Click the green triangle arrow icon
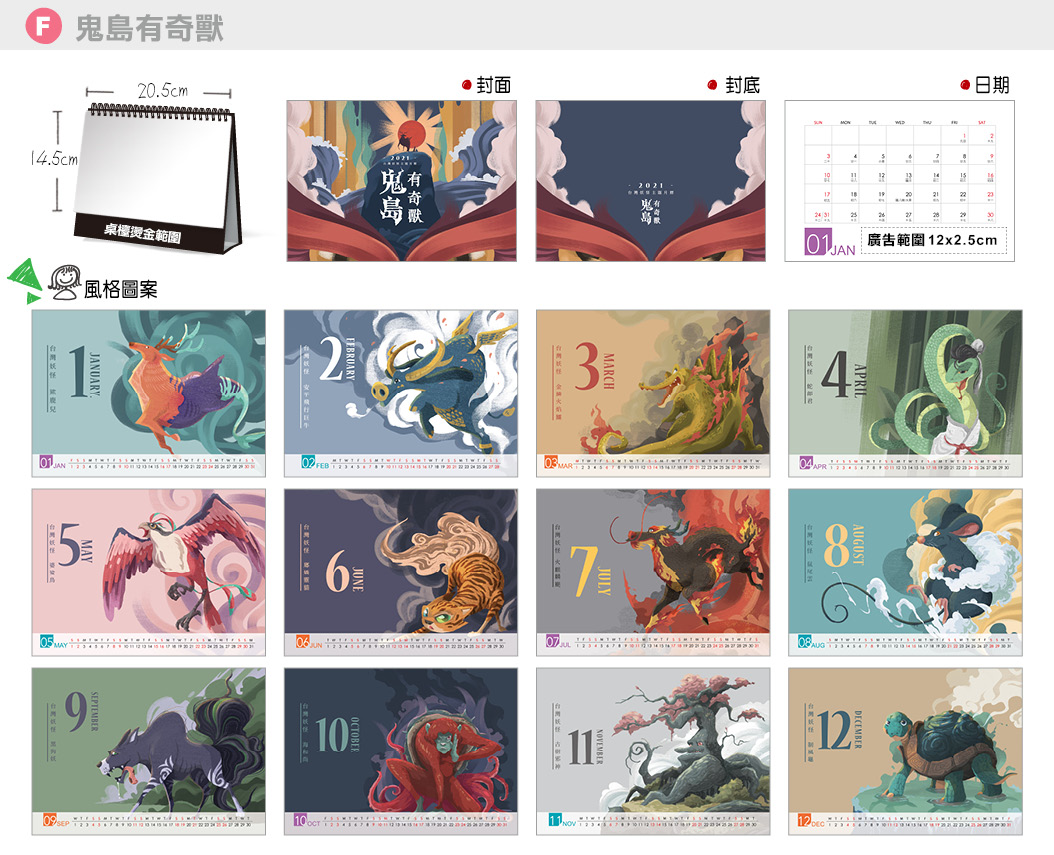Image resolution: width=1054 pixels, height=855 pixels. (25, 280)
